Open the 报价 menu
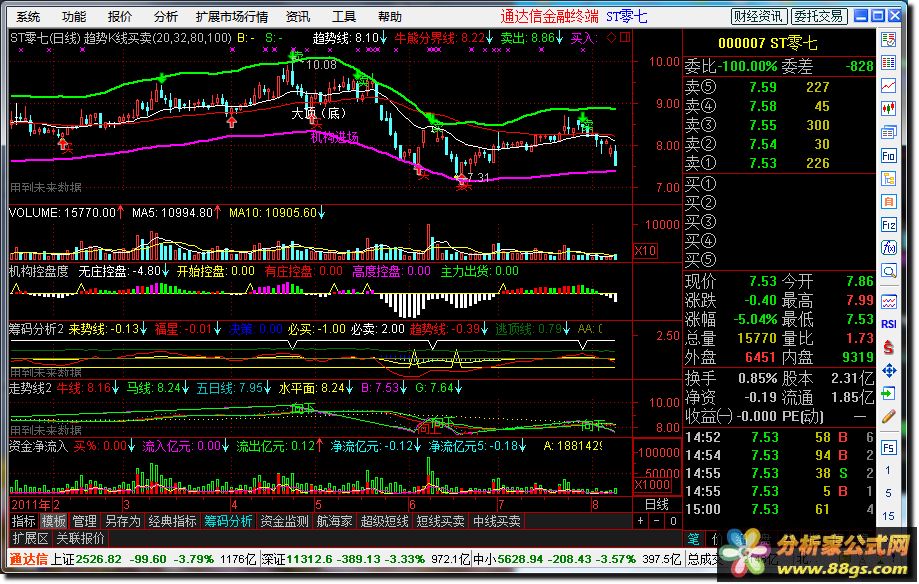The image size is (919, 584). [120, 16]
